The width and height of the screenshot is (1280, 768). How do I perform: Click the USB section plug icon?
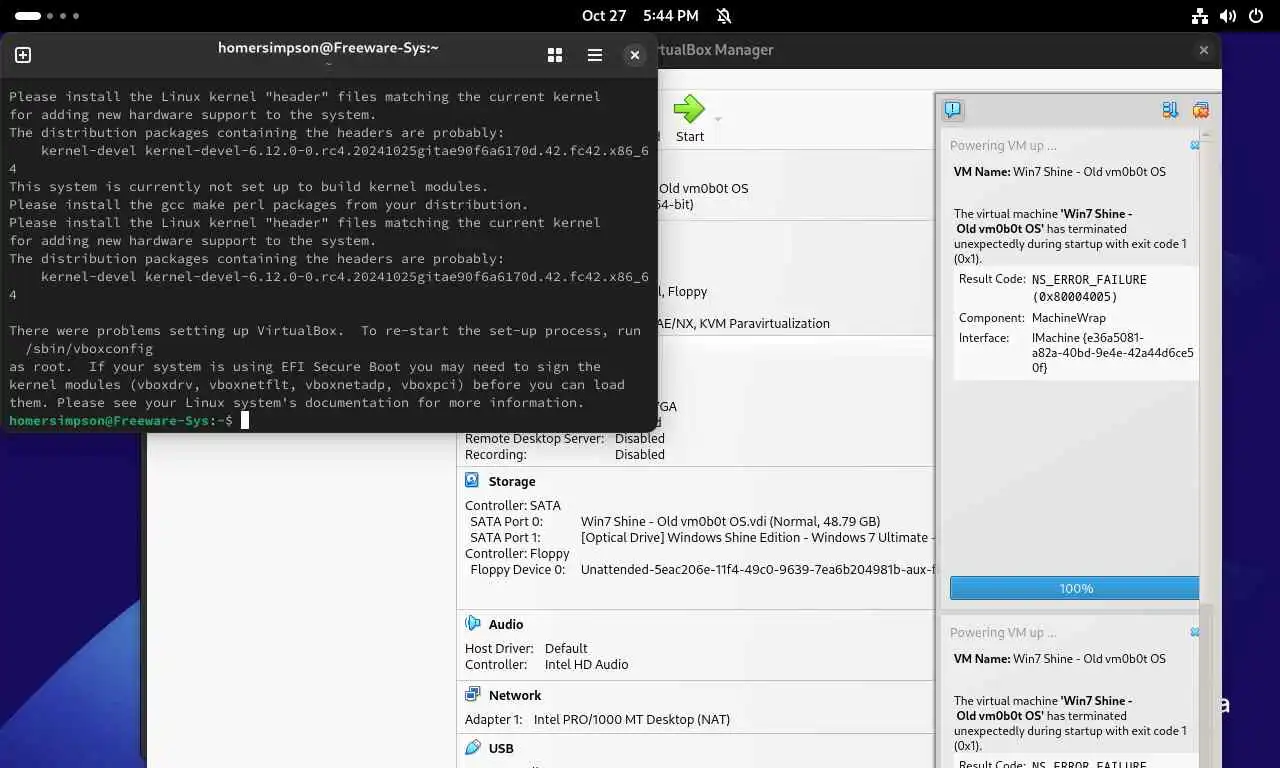473,747
